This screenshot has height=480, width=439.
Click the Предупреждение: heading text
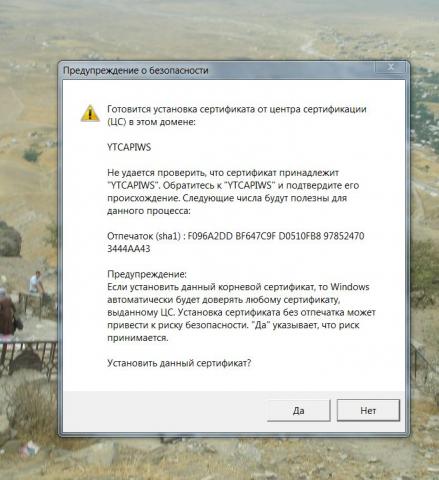tap(147, 274)
